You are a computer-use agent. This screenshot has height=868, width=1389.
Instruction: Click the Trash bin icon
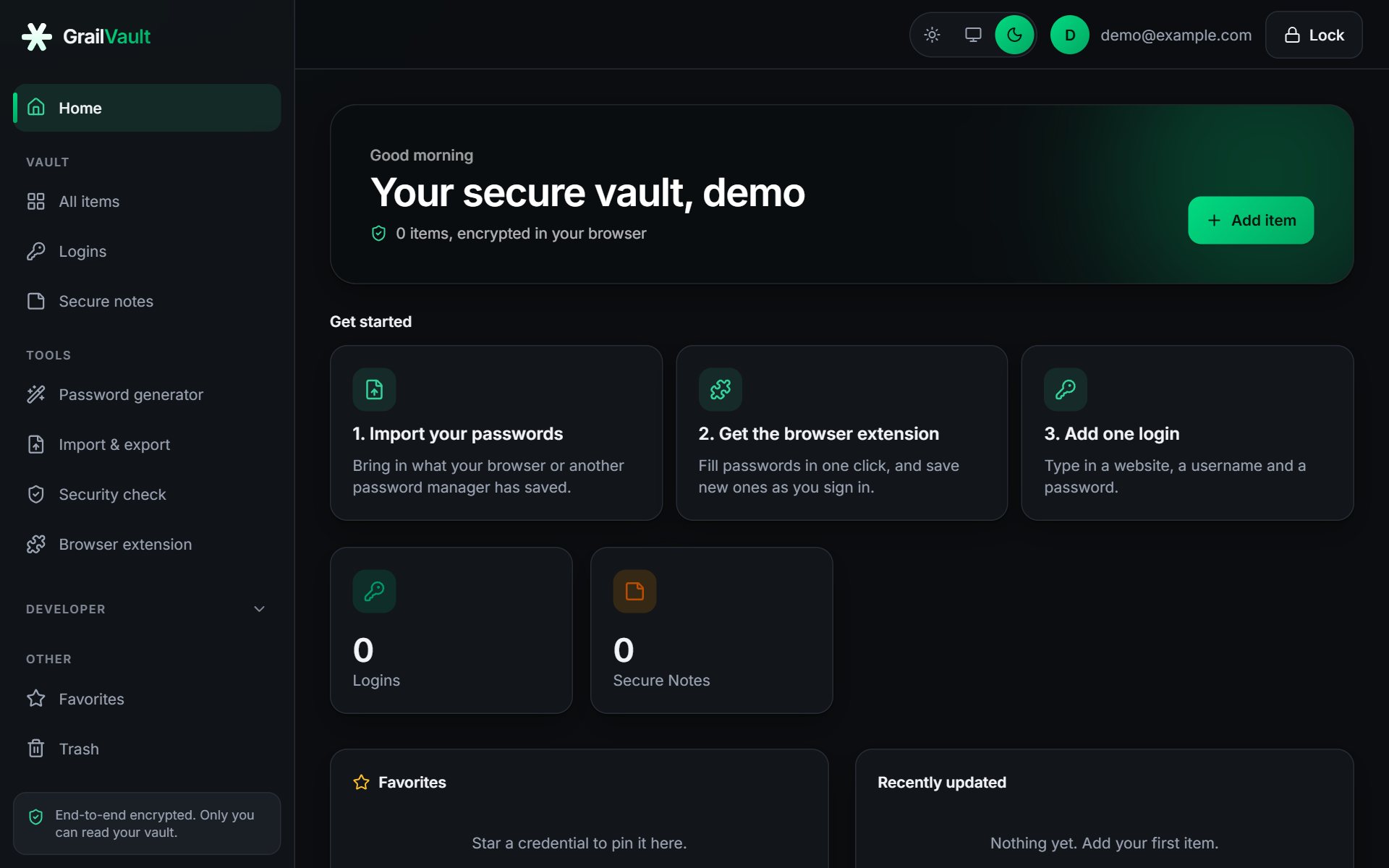[x=36, y=749]
